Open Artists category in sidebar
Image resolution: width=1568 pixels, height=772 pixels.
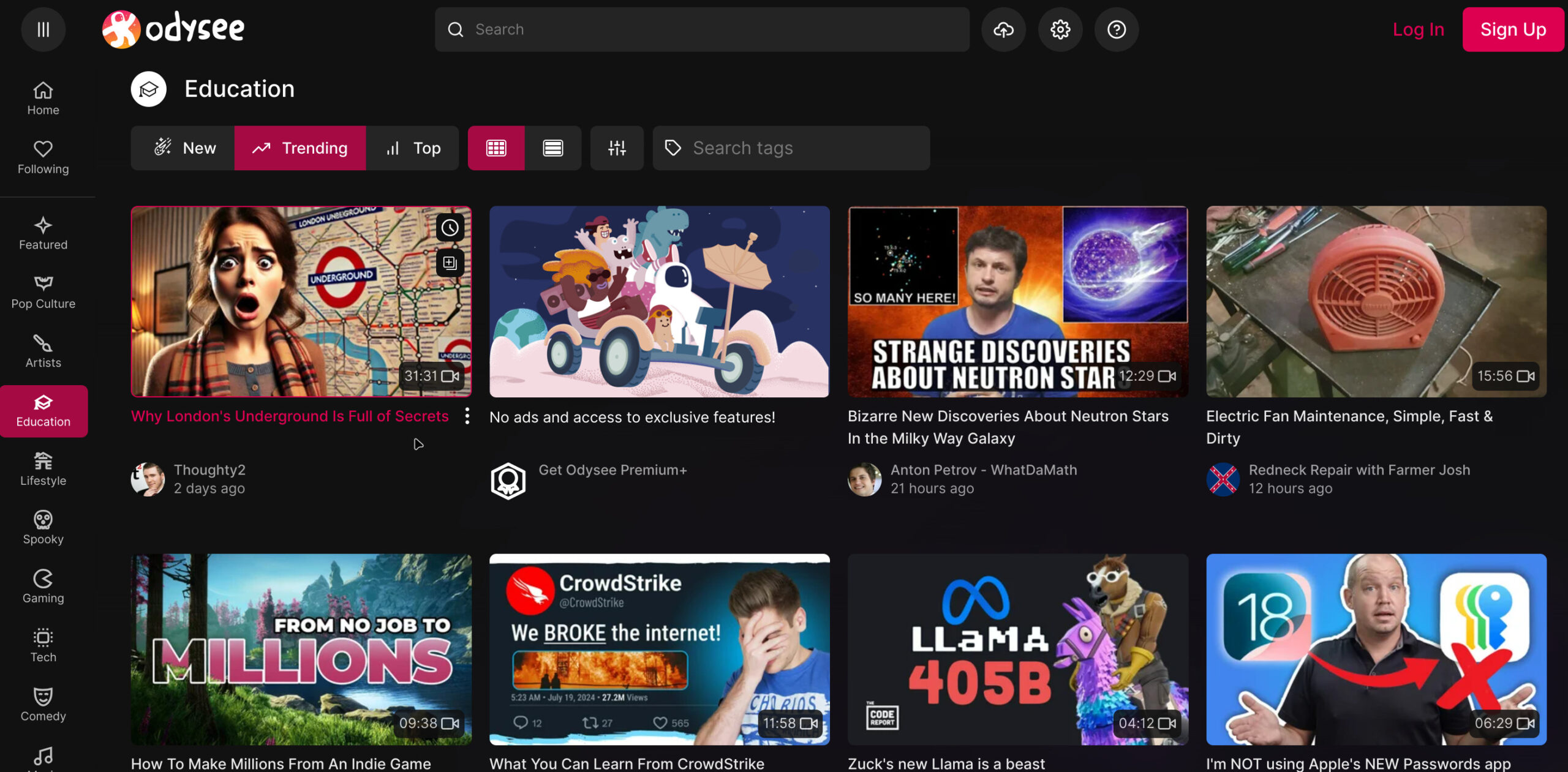point(43,351)
